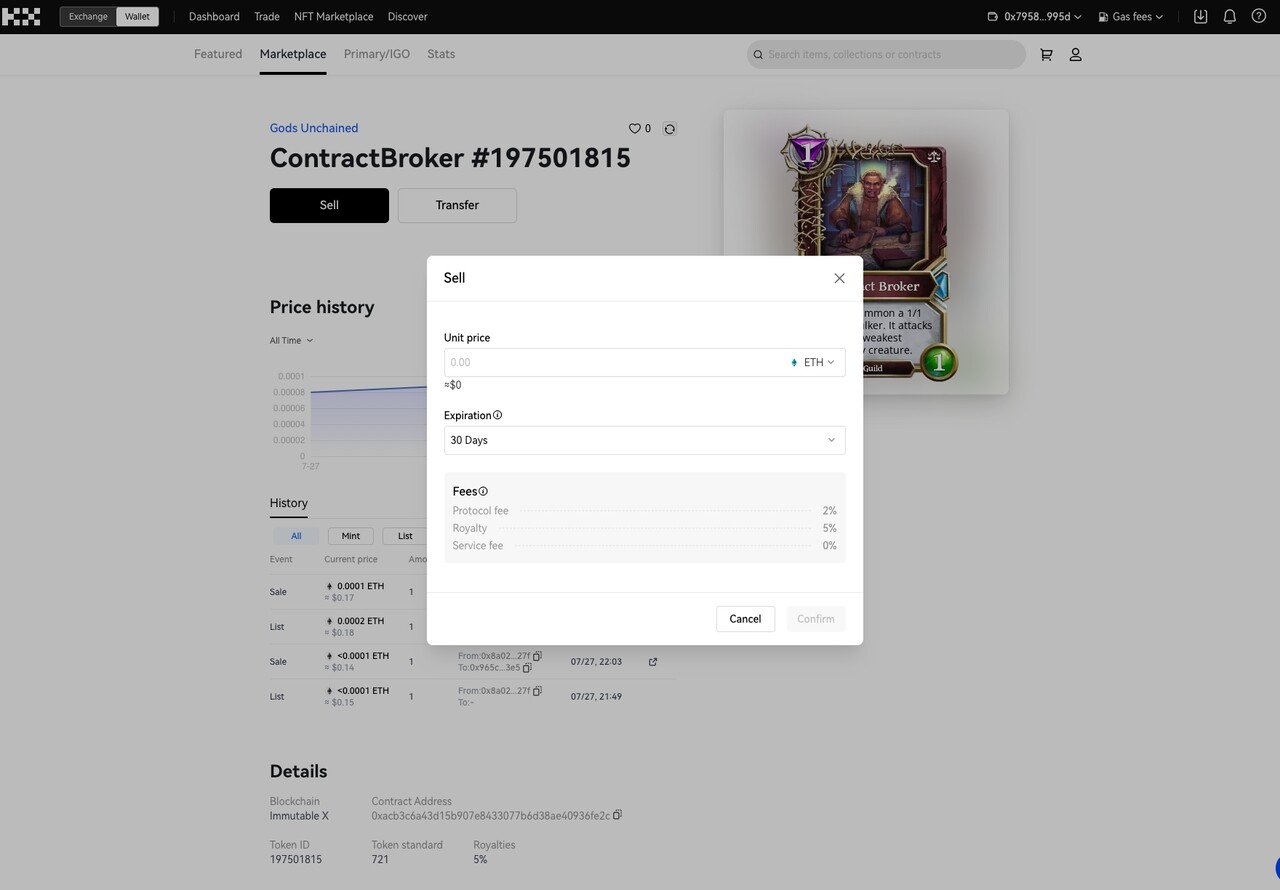The width and height of the screenshot is (1280, 890).
Task: Click the info icon beside Expiration
Action: click(498, 415)
